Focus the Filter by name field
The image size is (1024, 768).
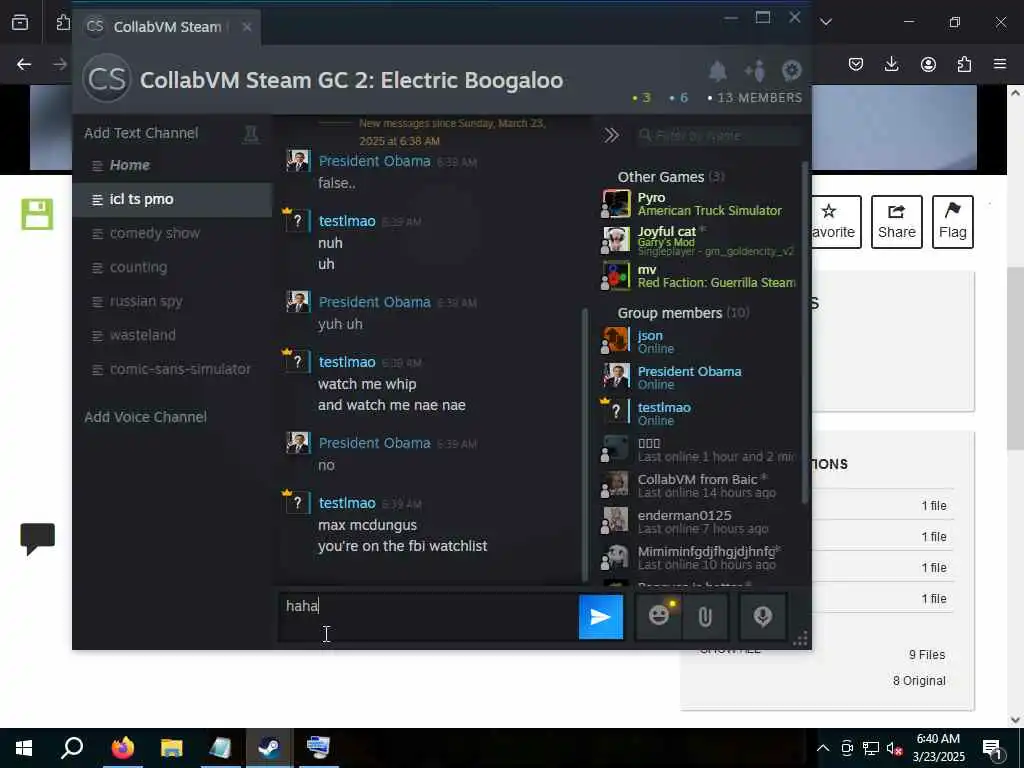(x=718, y=135)
